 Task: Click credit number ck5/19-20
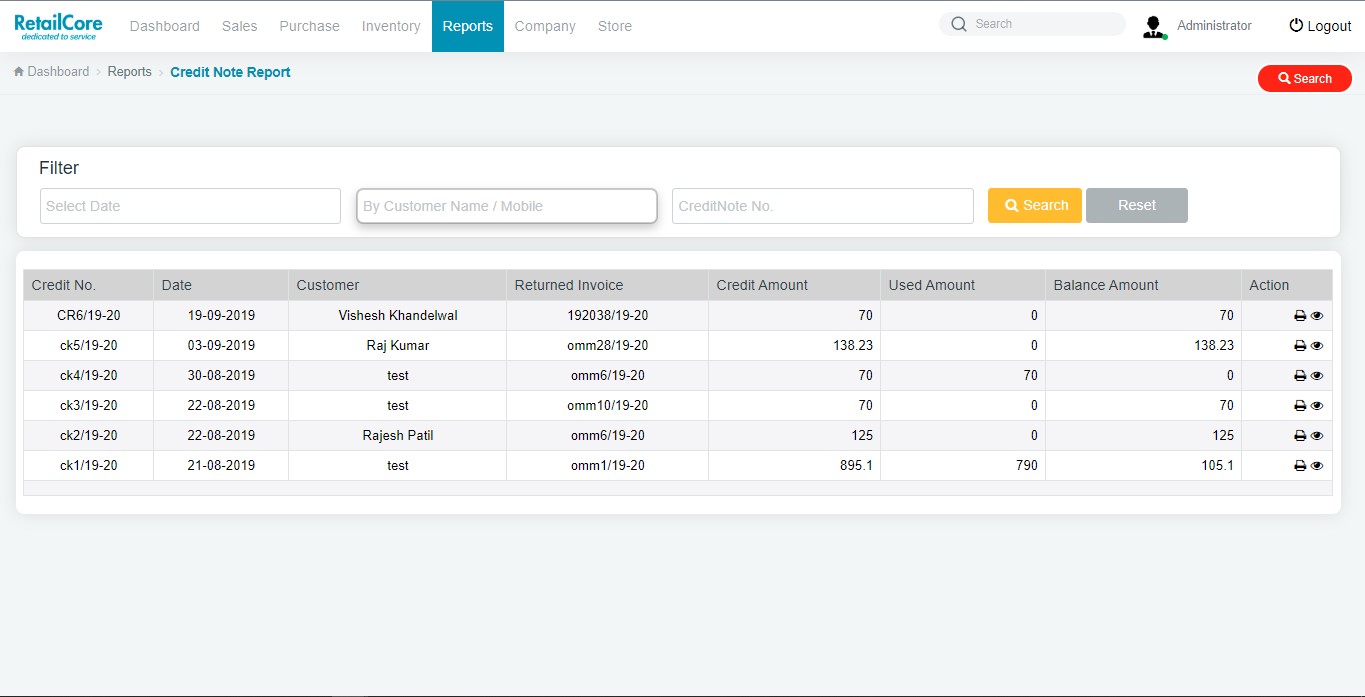coord(89,346)
